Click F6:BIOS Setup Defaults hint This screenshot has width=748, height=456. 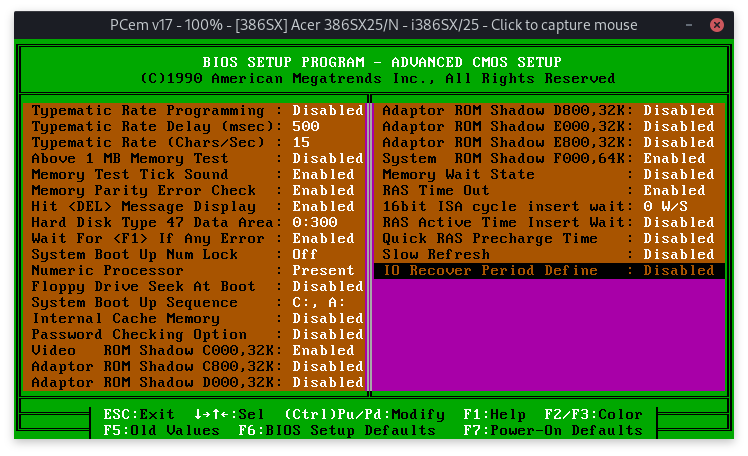[337, 431]
